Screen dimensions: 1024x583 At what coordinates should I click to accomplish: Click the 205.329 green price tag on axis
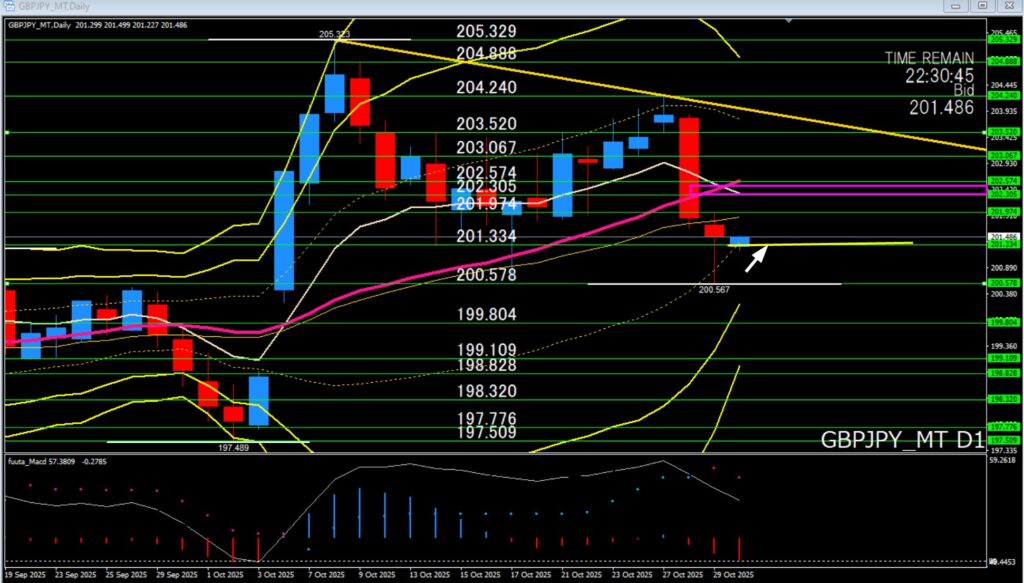click(1004, 39)
